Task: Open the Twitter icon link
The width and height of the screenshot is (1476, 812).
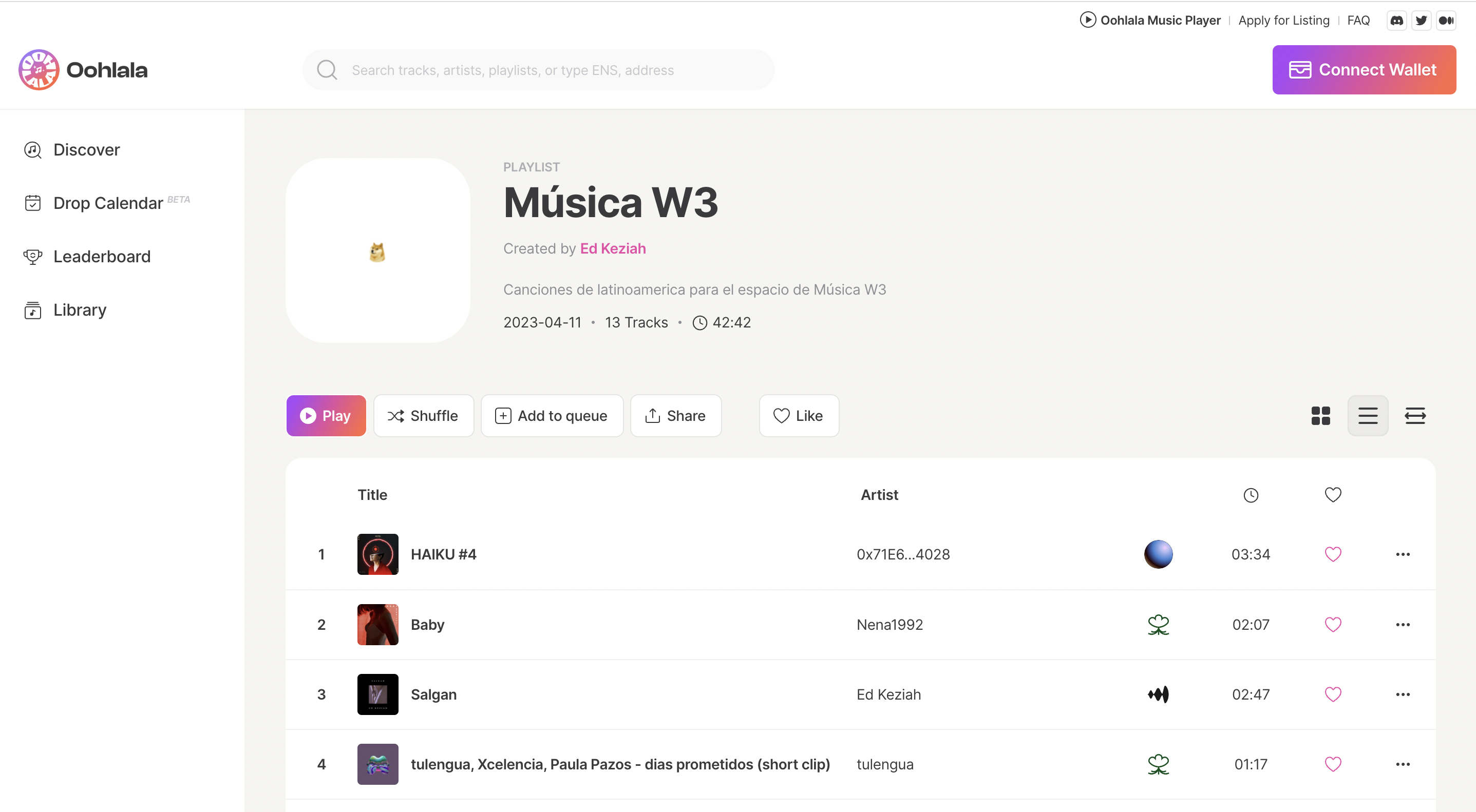Action: click(x=1421, y=21)
